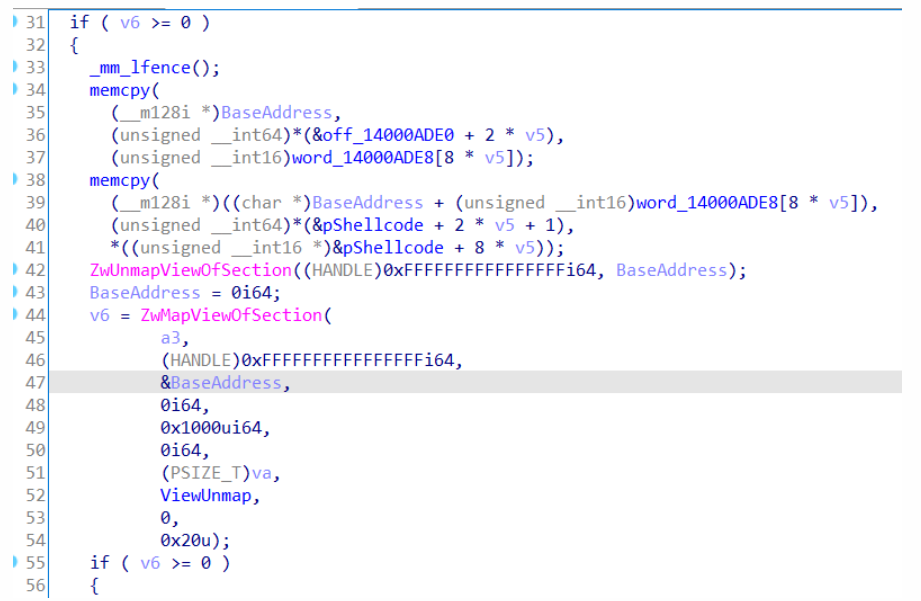Toggle breakpoint marker beside line 38
The width and height of the screenshot is (921, 601).
click(x=15, y=179)
